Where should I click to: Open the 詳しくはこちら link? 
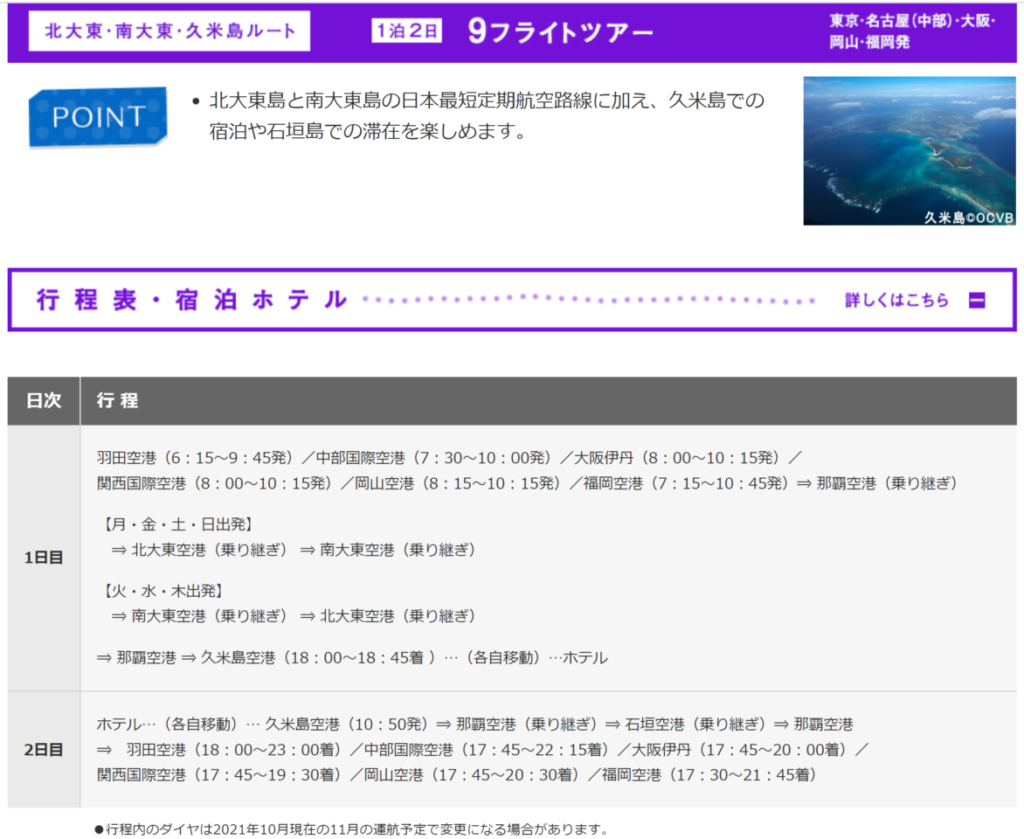click(x=897, y=300)
